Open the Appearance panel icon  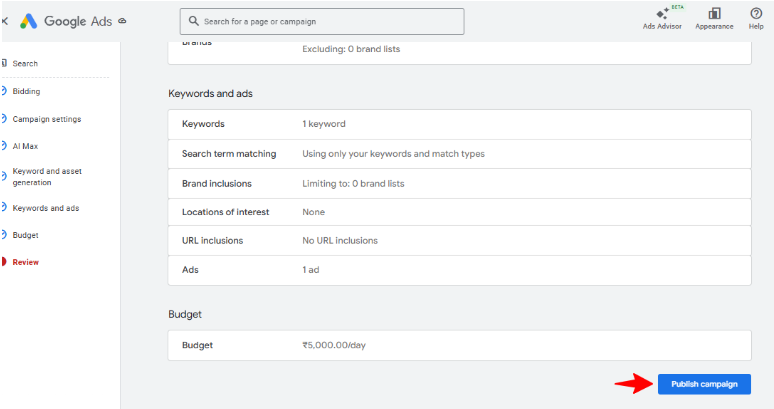714,13
